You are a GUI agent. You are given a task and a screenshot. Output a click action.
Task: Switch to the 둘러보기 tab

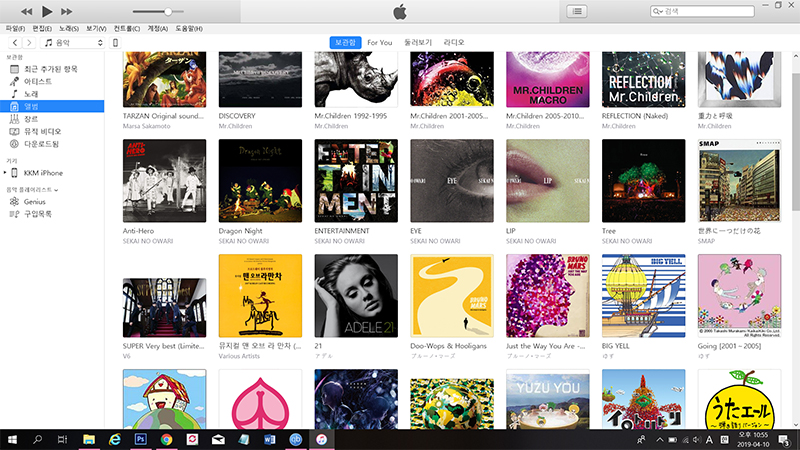(418, 42)
